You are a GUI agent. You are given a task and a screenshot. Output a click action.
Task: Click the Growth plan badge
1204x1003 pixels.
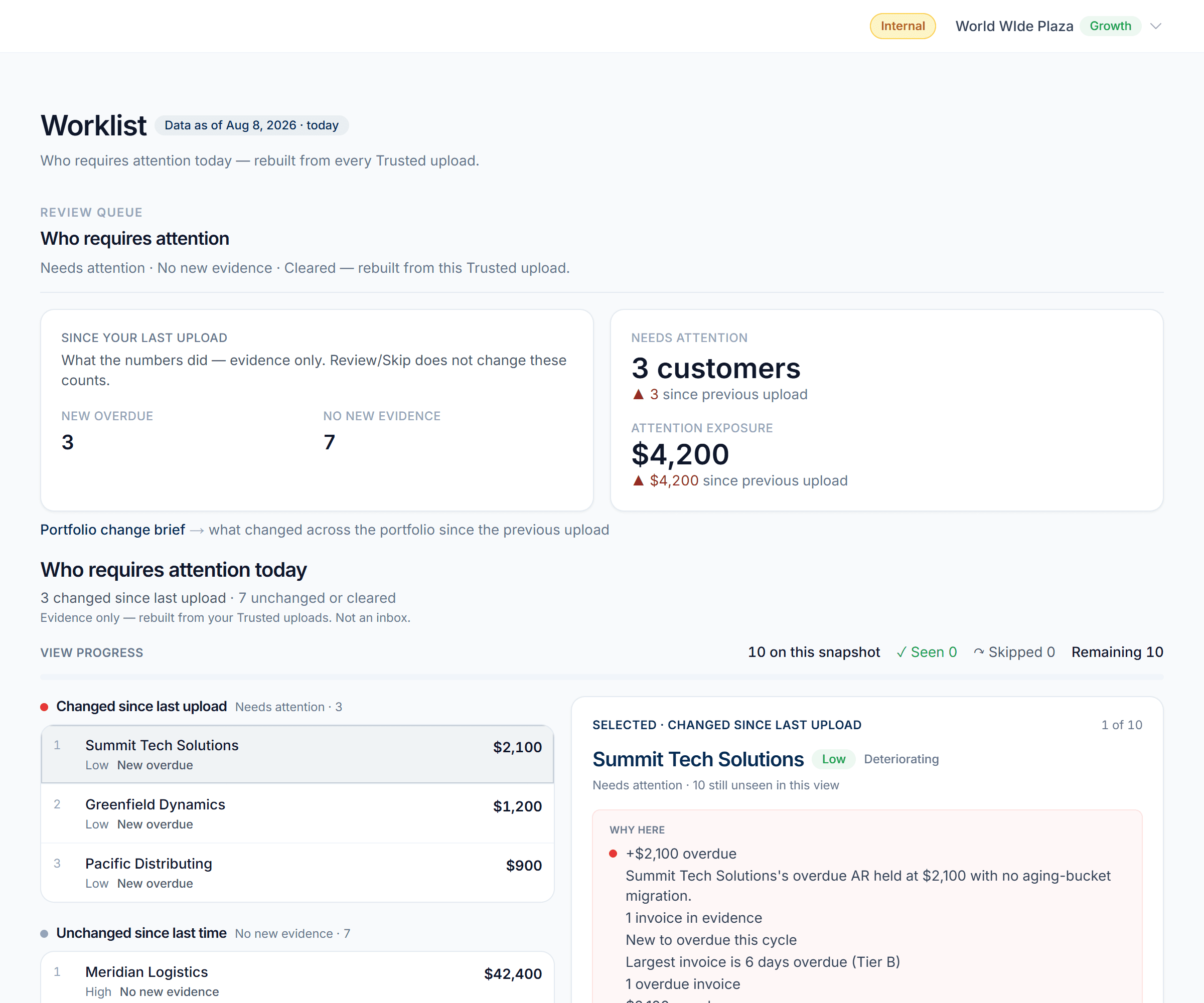1110,27
